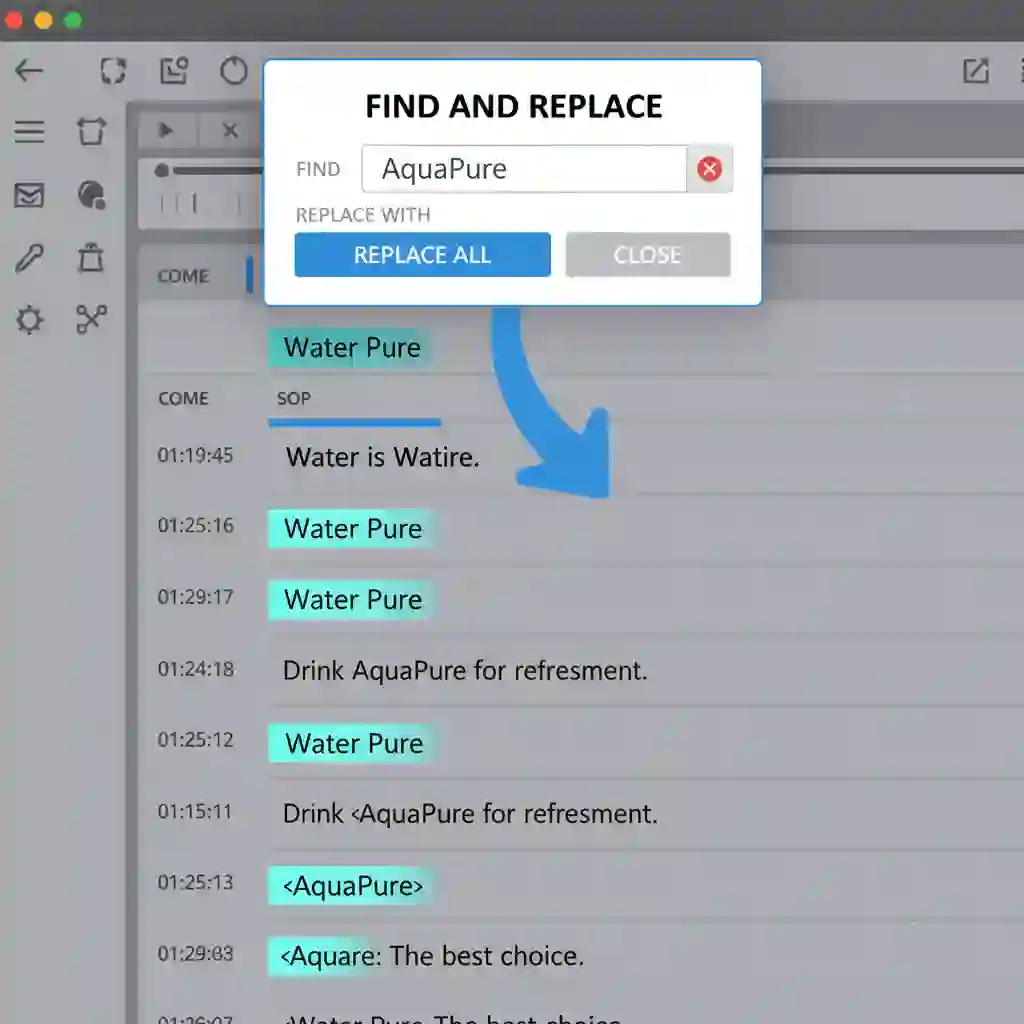
Task: Click the back arrow at top left
Action: (29, 71)
